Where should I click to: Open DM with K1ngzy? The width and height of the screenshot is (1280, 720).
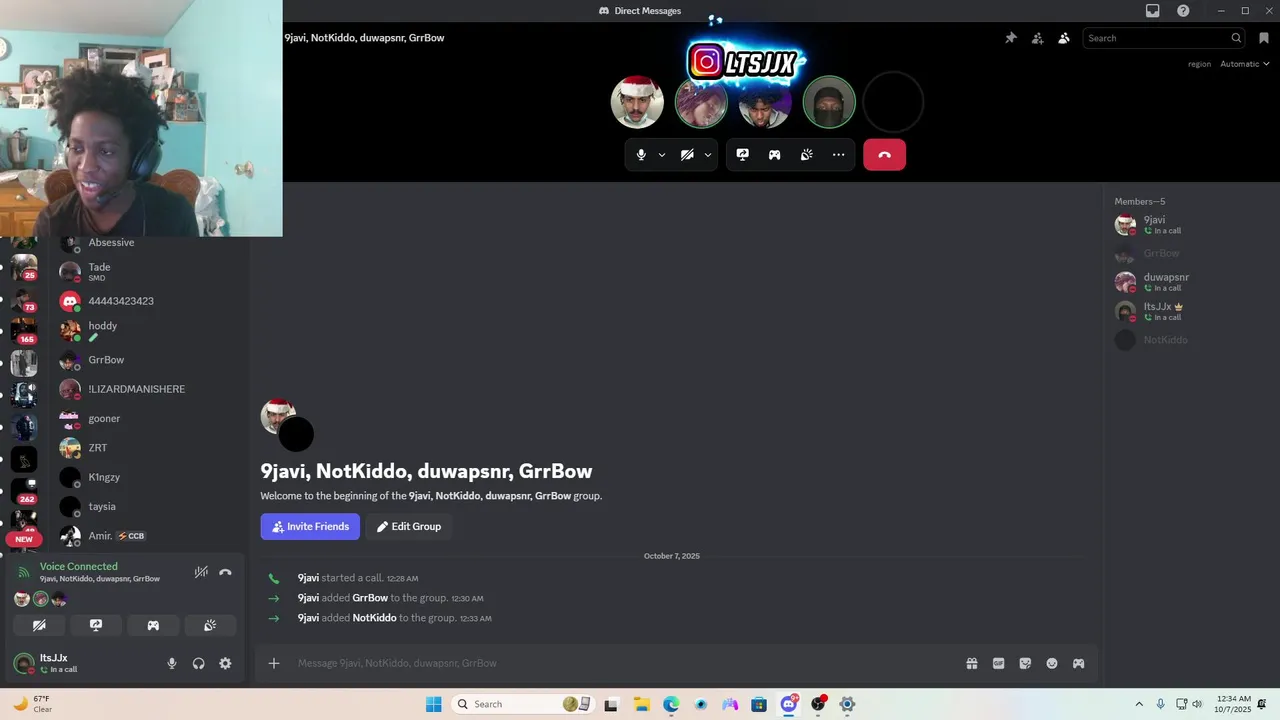150,477
